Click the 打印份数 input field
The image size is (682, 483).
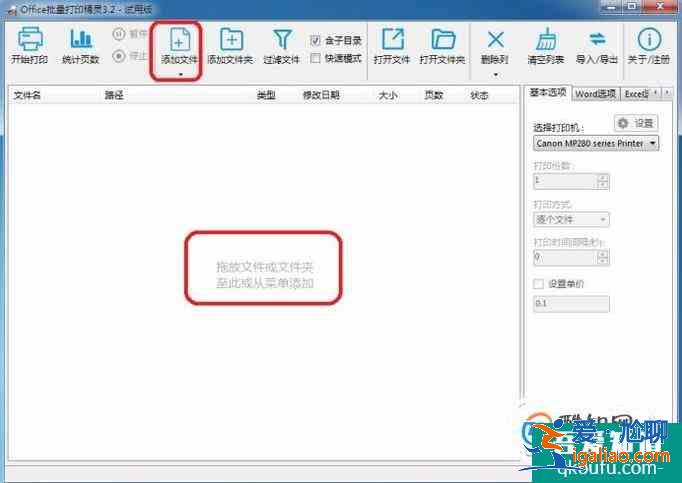(x=565, y=181)
